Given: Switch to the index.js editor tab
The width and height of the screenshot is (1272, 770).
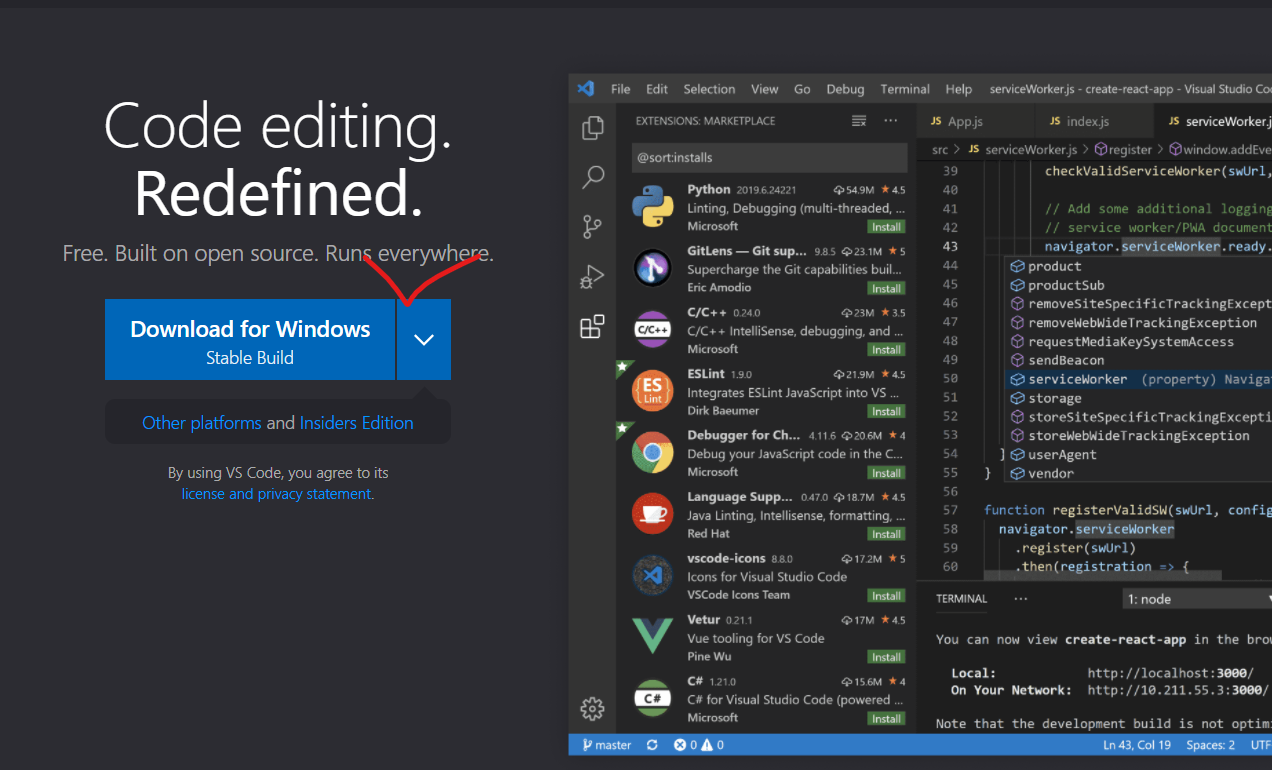Looking at the screenshot, I should 1094,121.
